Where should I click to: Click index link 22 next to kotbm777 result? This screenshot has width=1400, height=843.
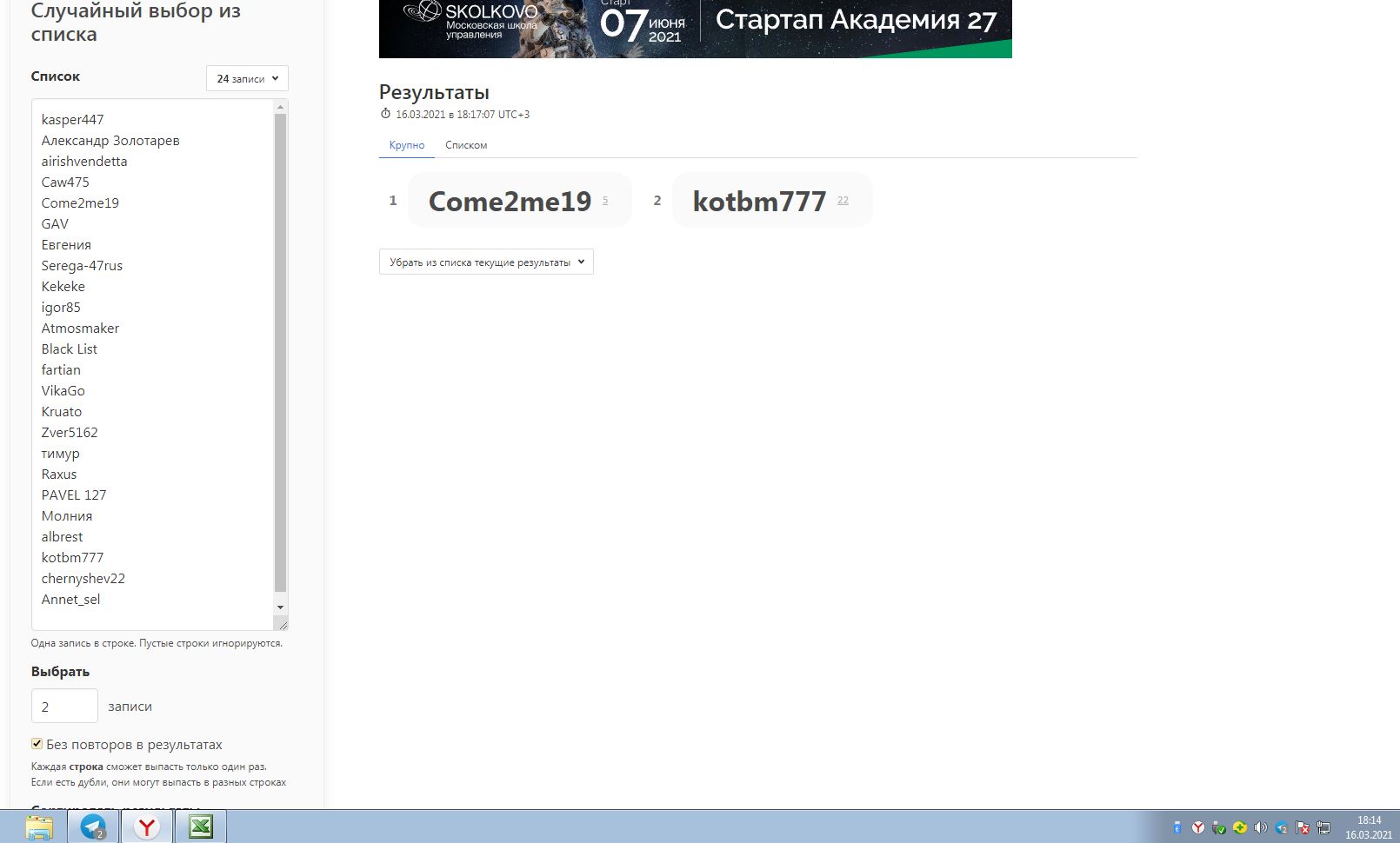pos(843,201)
